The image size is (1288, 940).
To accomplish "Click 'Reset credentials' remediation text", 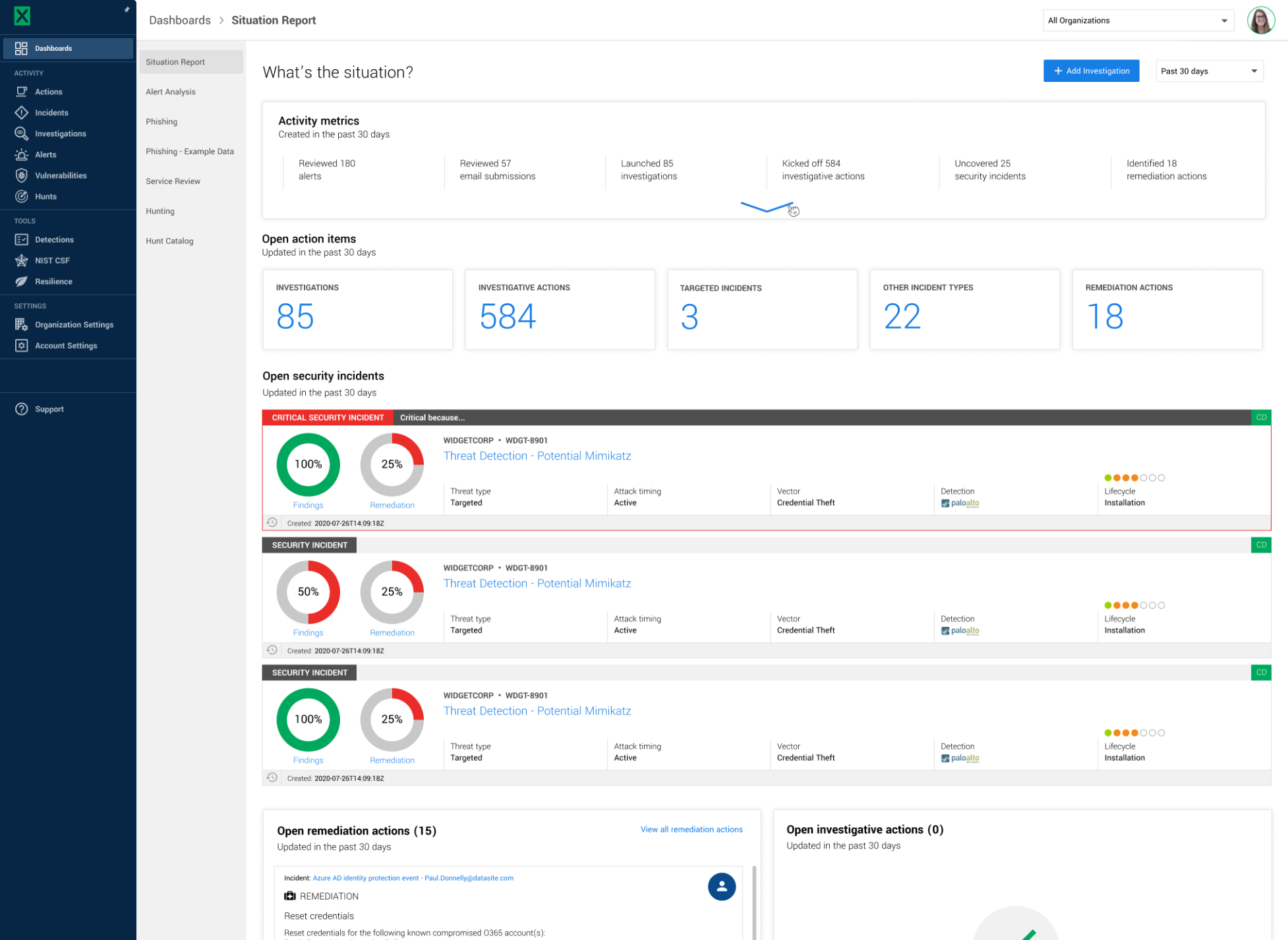I will tap(319, 916).
